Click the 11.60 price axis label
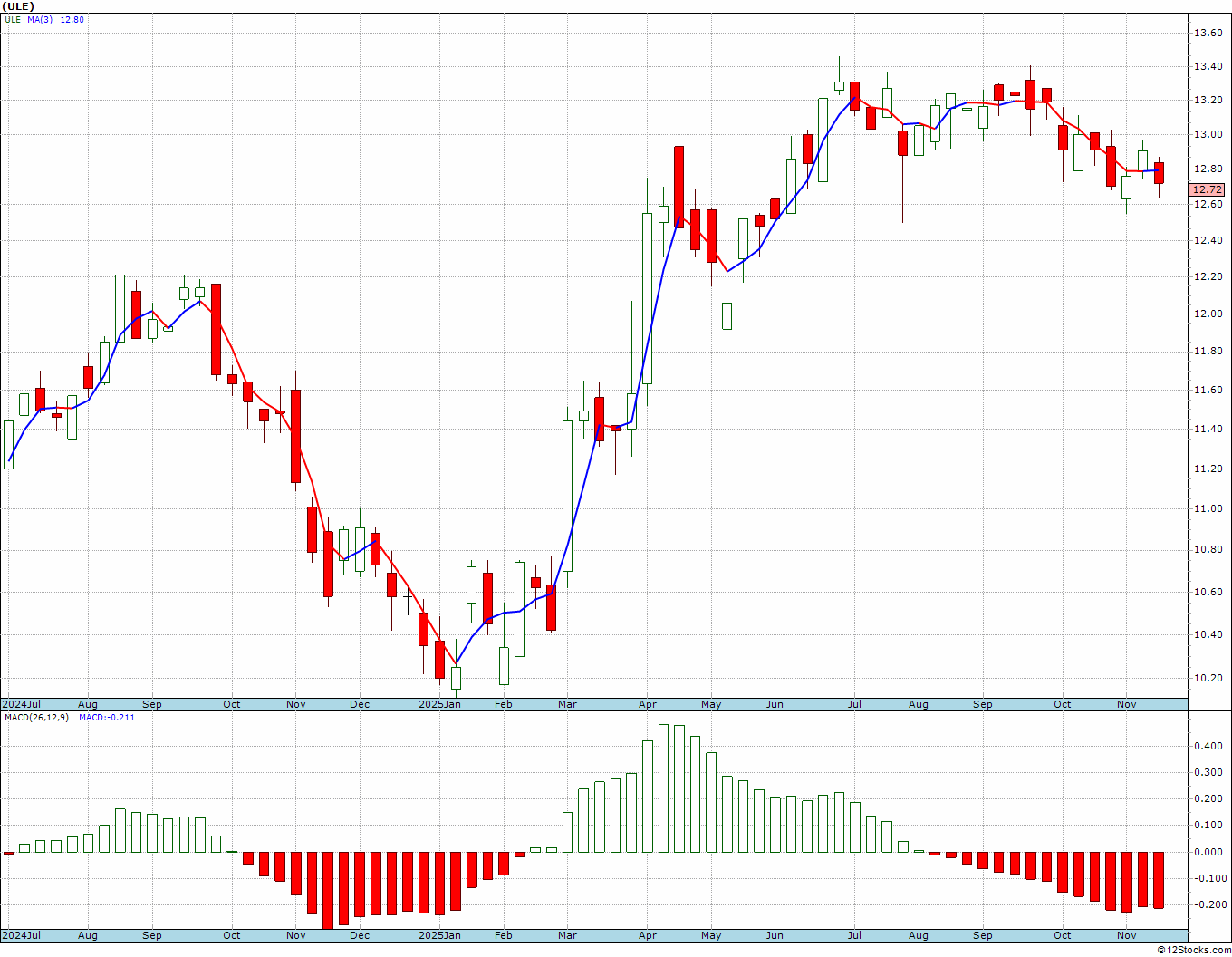Screen dimensions: 1232x957 pyautogui.click(x=1208, y=390)
